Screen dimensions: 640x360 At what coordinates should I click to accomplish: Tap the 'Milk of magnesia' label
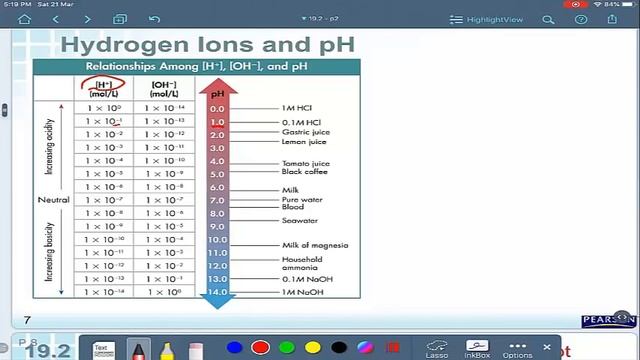coord(315,245)
